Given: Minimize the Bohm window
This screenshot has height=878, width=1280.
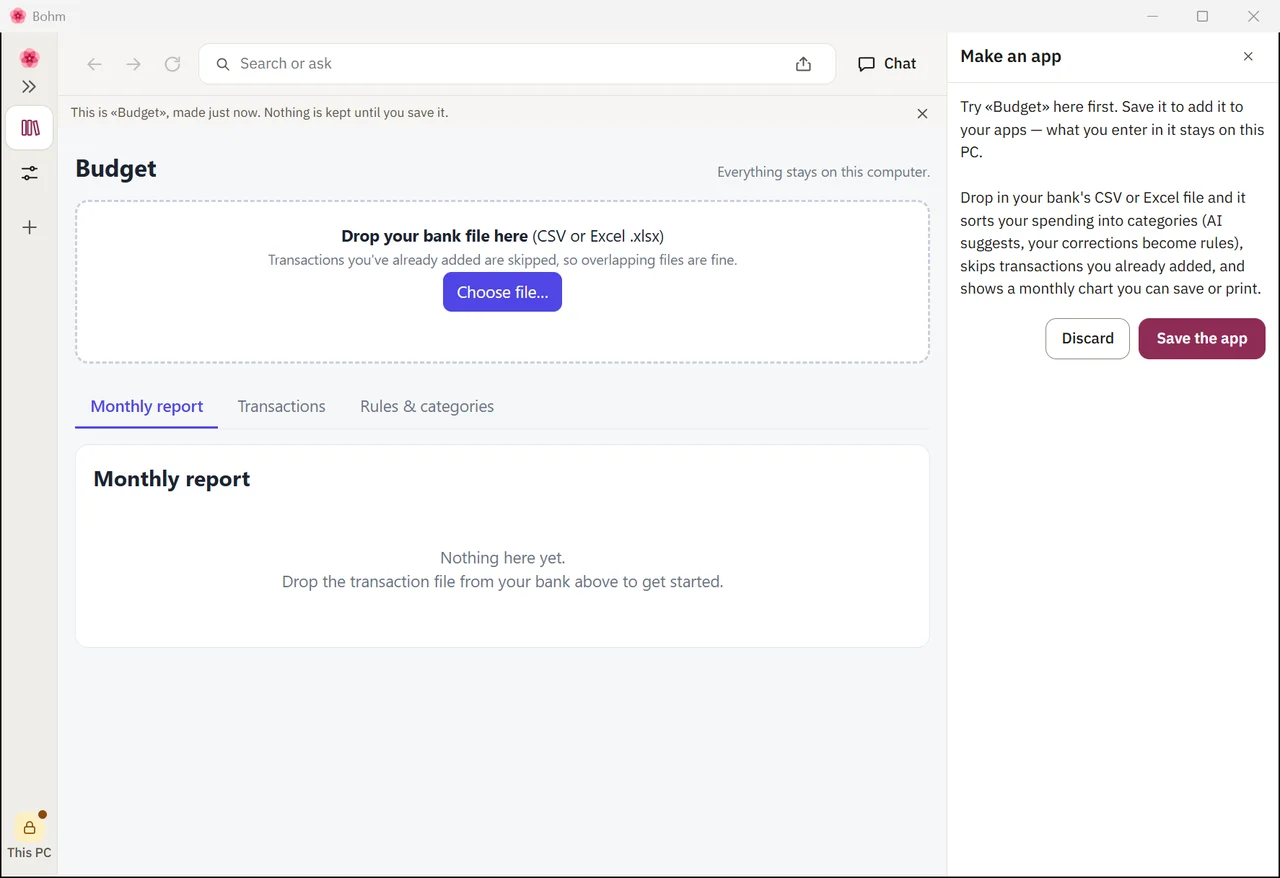Looking at the screenshot, I should (x=1153, y=16).
